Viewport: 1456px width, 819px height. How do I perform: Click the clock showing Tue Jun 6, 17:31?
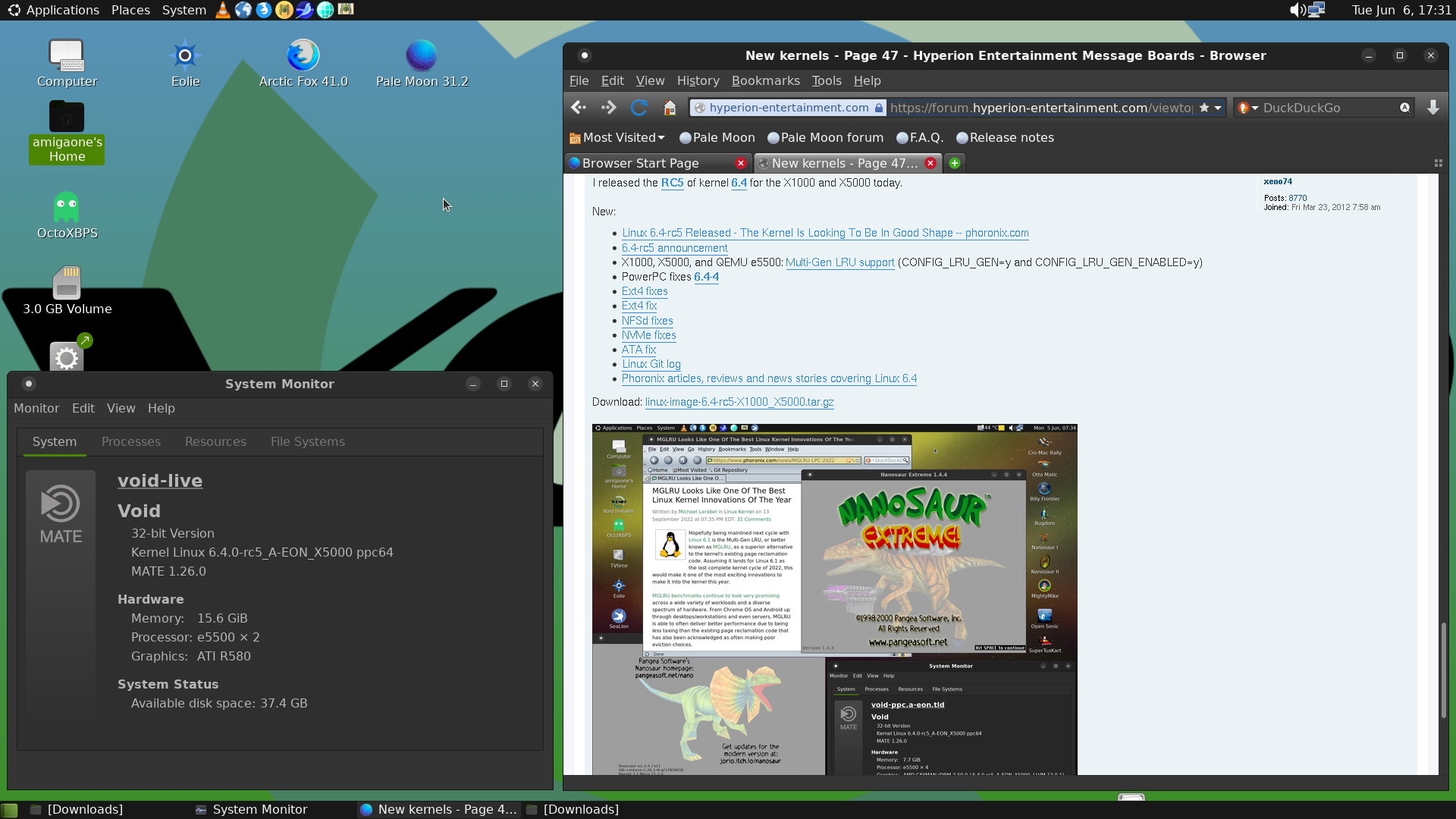pyautogui.click(x=1401, y=10)
